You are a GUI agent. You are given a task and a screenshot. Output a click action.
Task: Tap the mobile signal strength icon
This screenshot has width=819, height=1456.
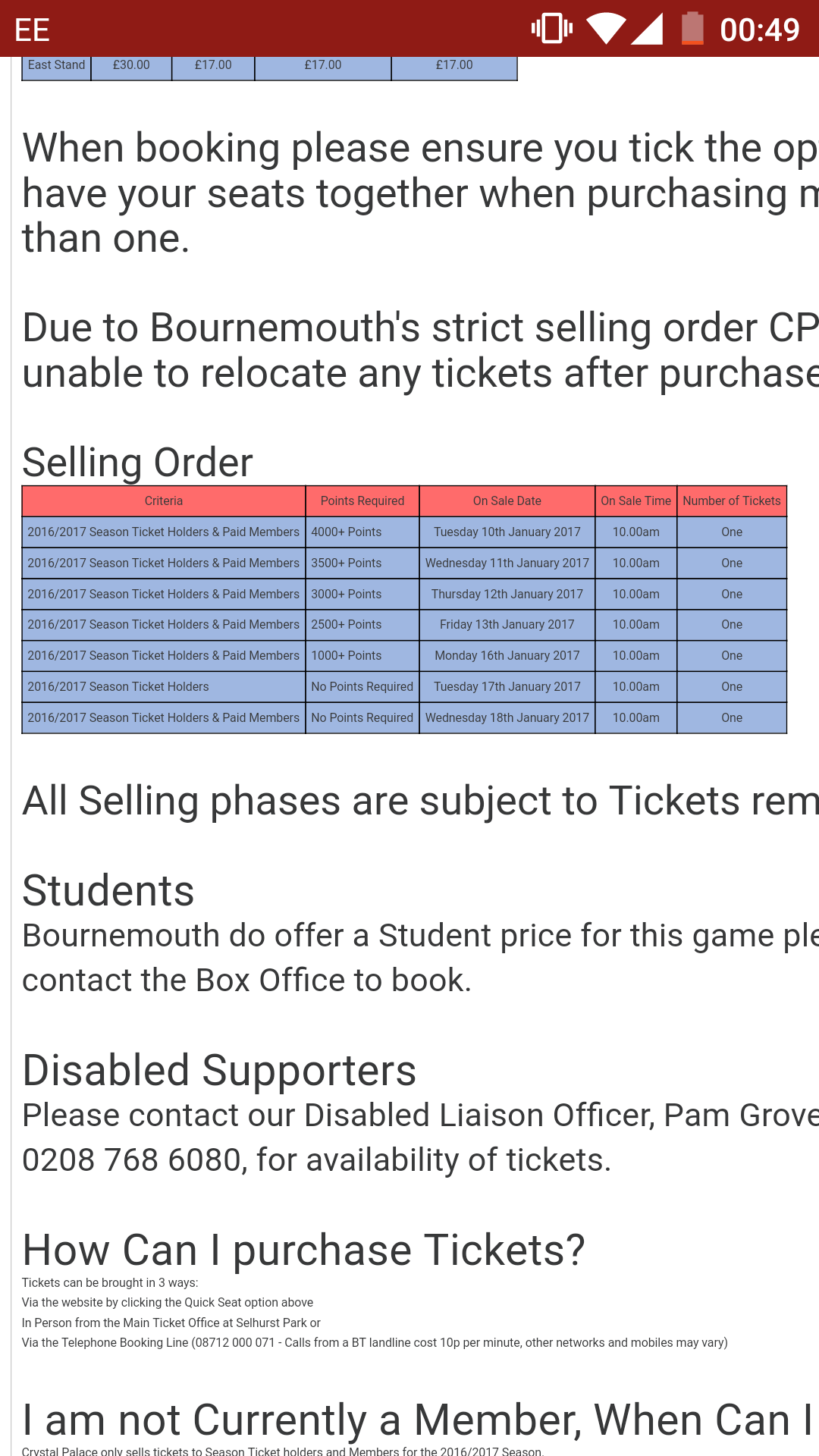(x=647, y=29)
